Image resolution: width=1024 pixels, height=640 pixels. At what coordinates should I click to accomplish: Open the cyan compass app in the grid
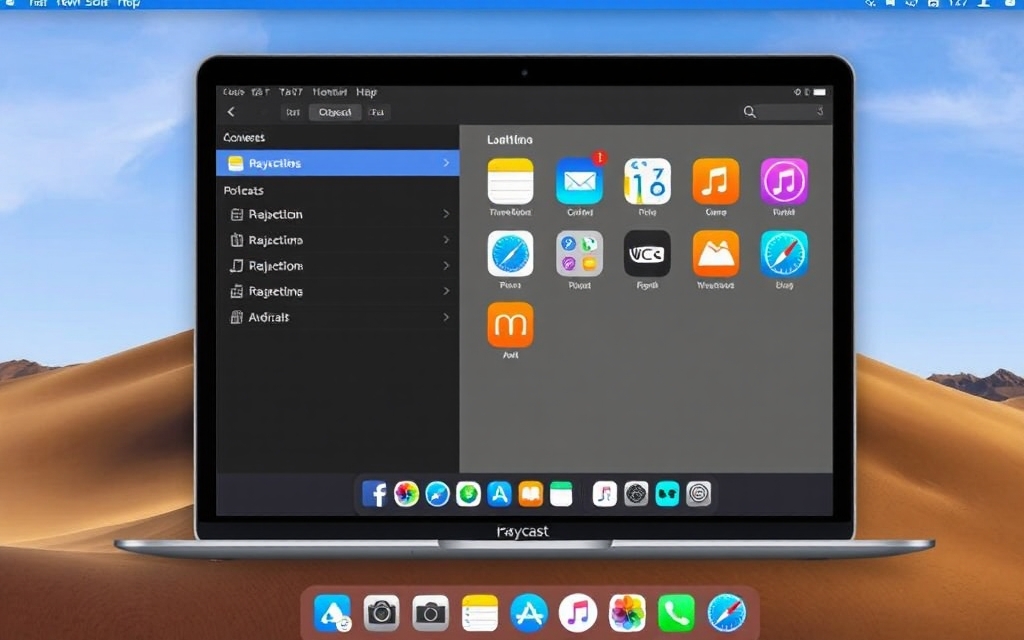click(x=784, y=253)
